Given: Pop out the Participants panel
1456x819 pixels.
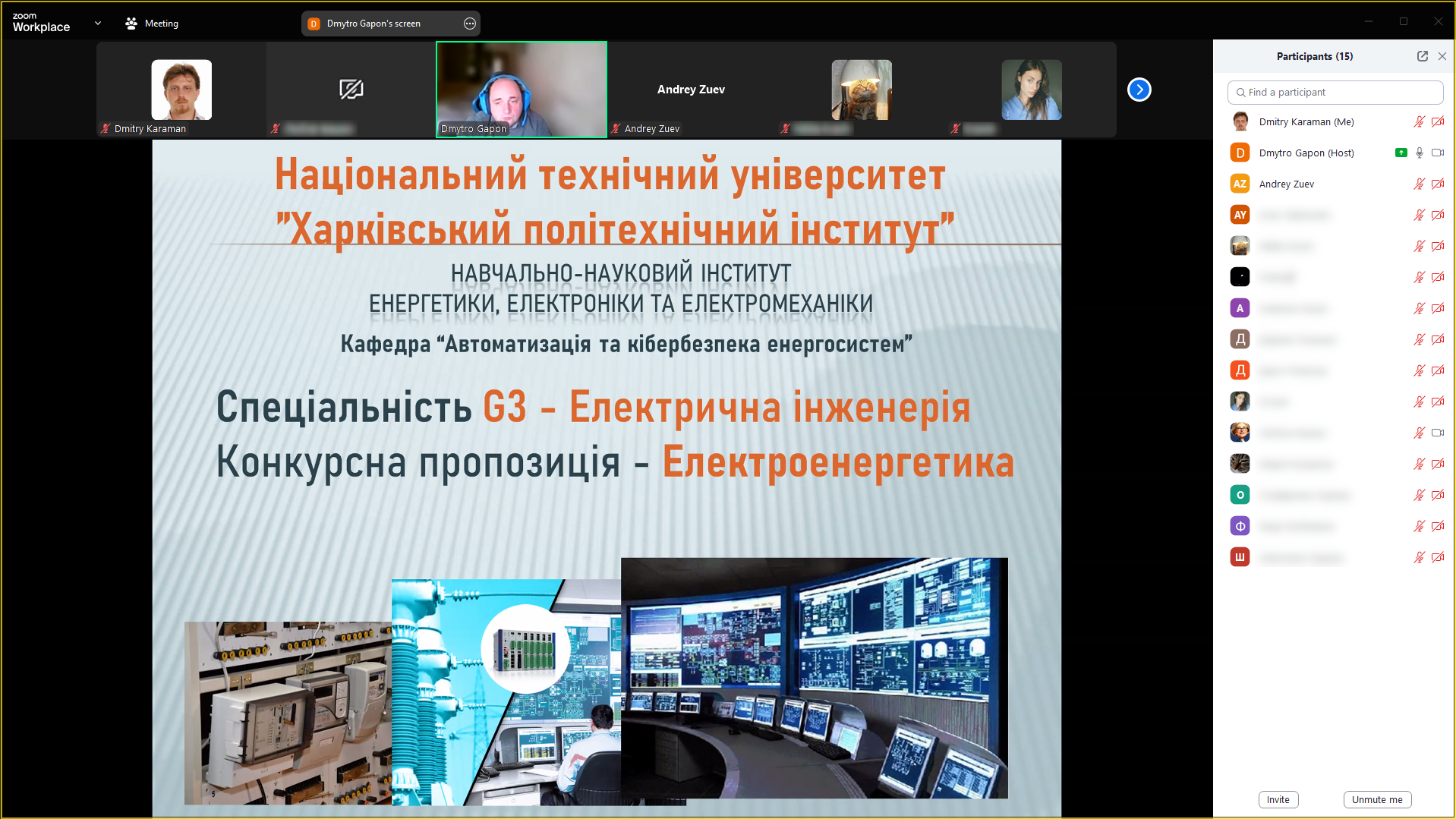Looking at the screenshot, I should click(x=1422, y=56).
